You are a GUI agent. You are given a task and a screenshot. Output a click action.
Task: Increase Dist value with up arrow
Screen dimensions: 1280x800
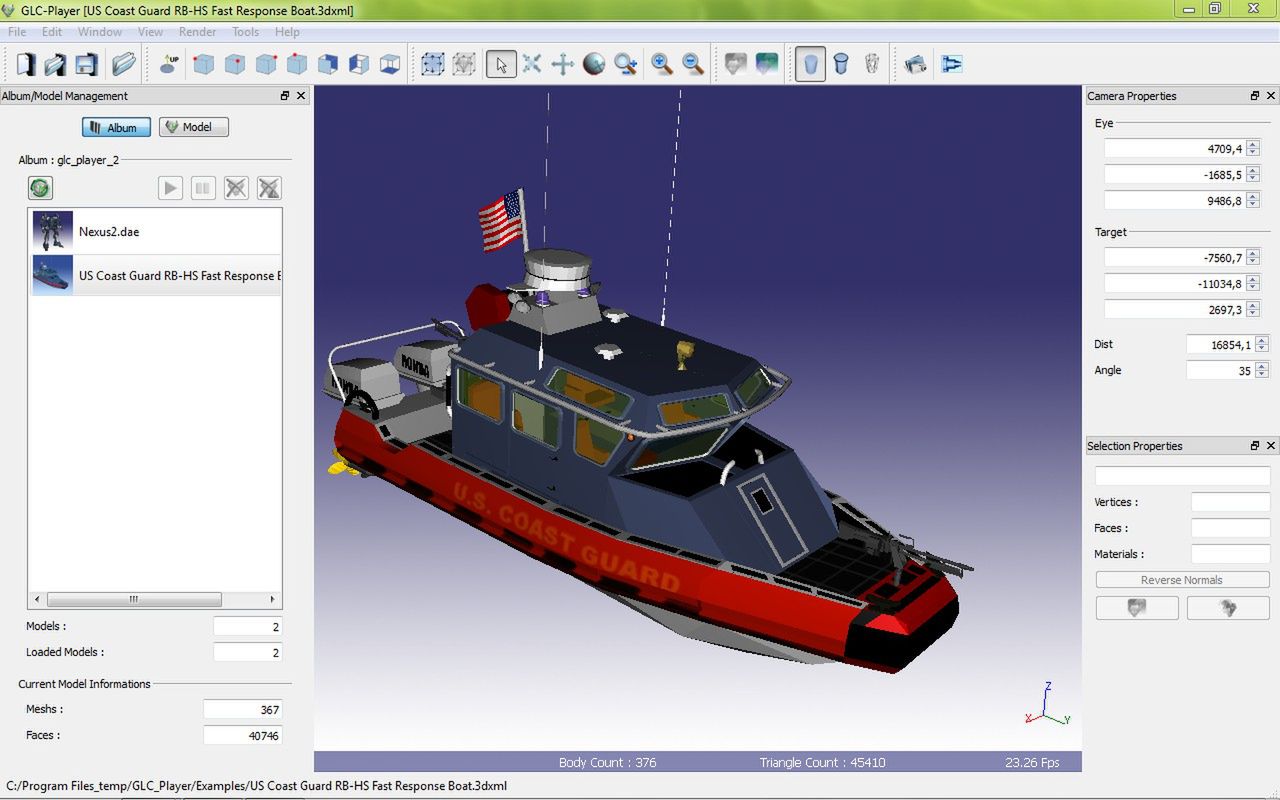pos(1262,340)
